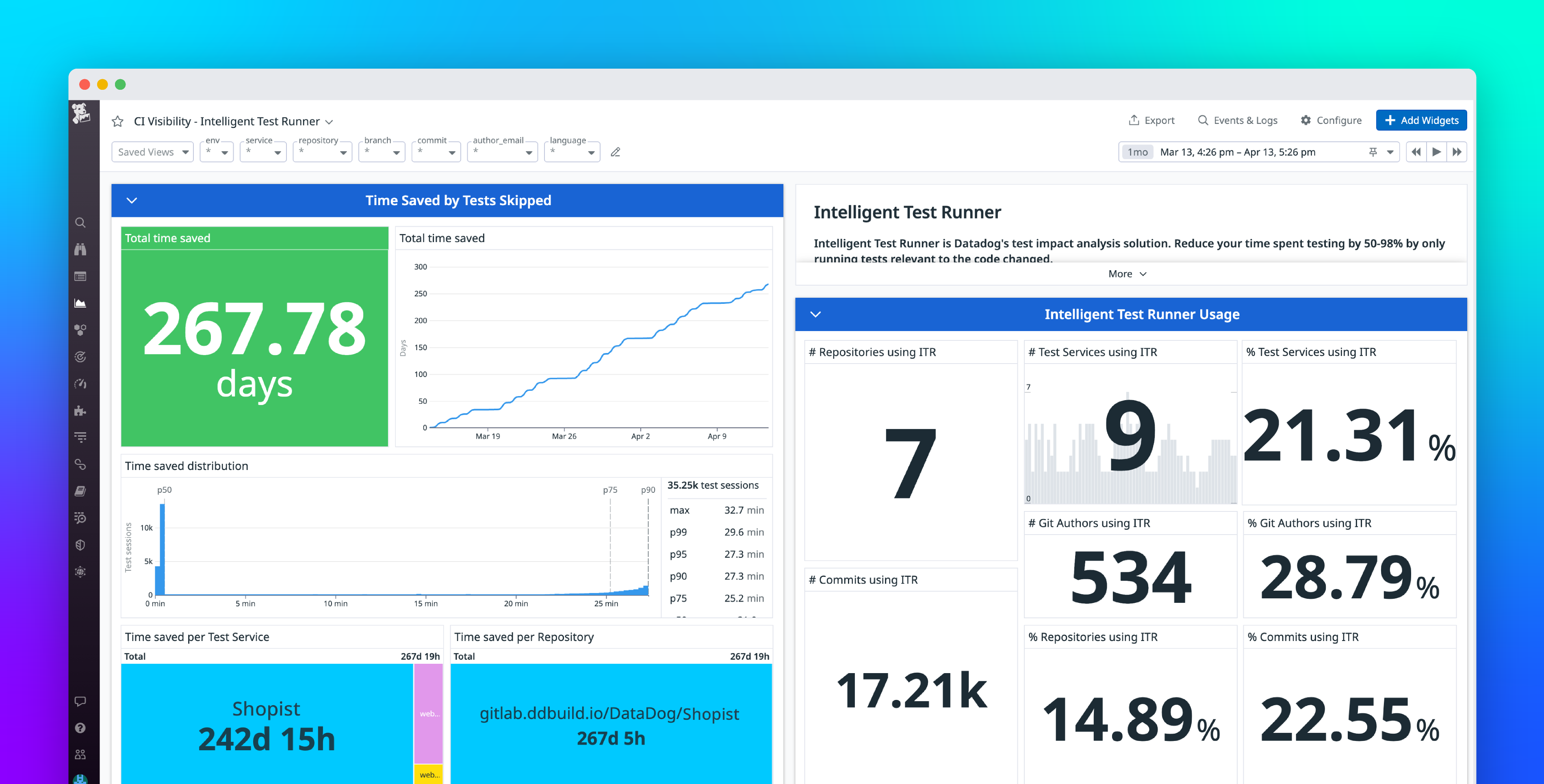Edit template variables with the pencil icon
This screenshot has height=784, width=1544.
pyautogui.click(x=615, y=152)
